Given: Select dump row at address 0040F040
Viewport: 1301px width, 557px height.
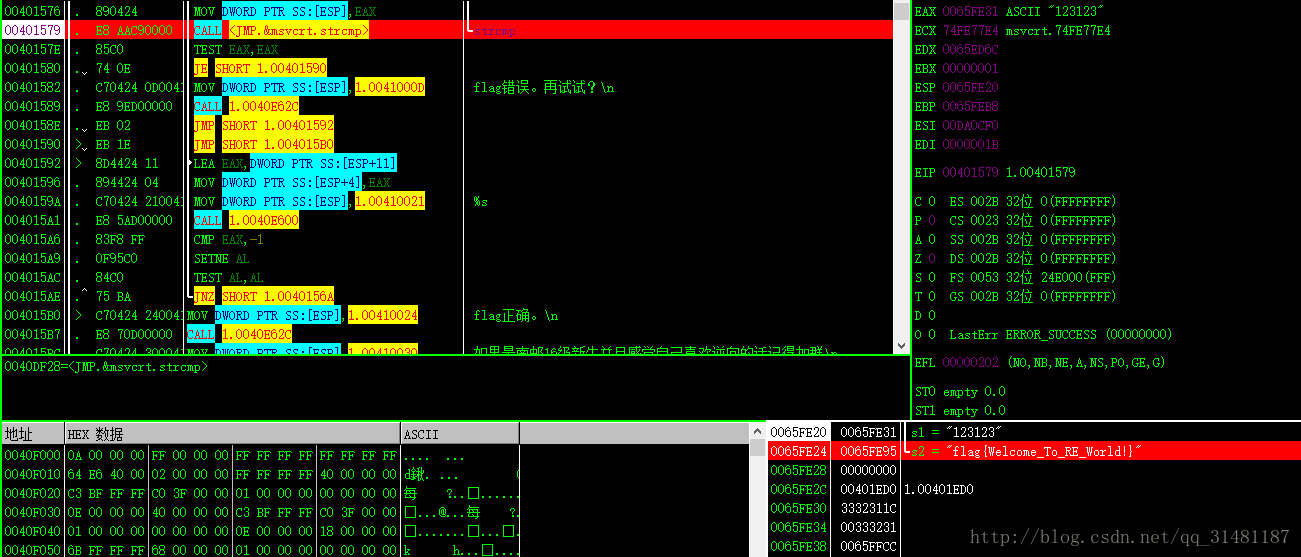Looking at the screenshot, I should point(260,531).
